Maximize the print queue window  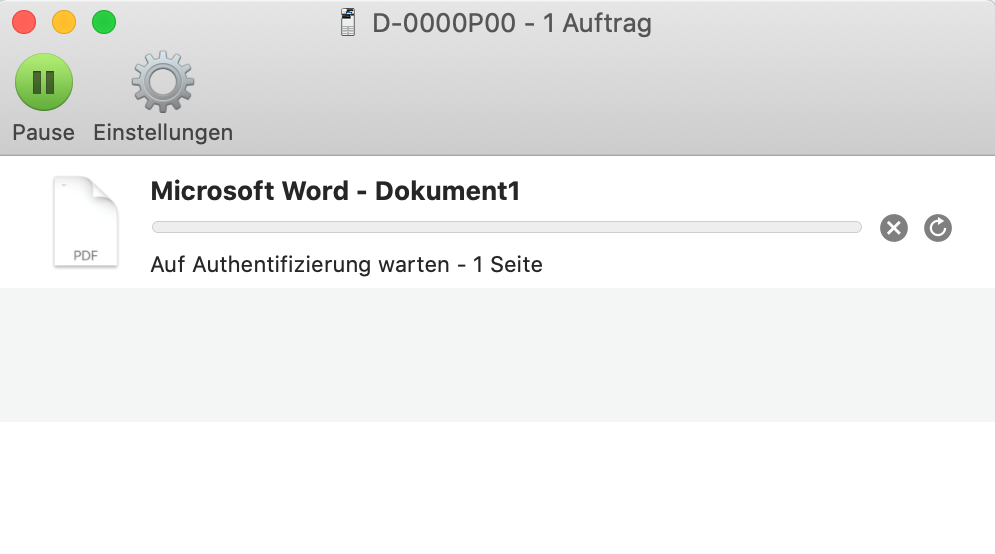pyautogui.click(x=104, y=22)
